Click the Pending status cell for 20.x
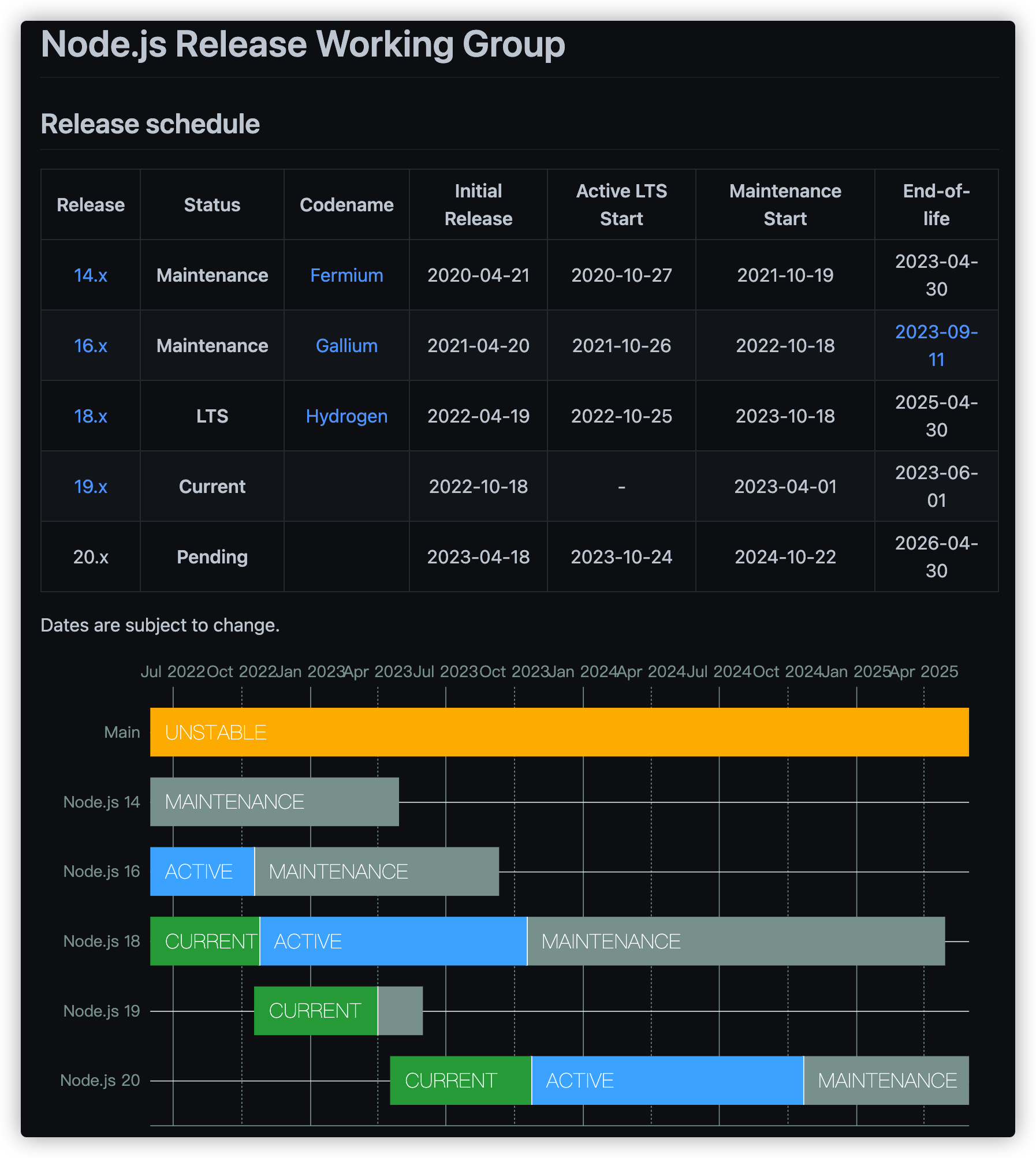The width and height of the screenshot is (1036, 1158). pos(212,557)
